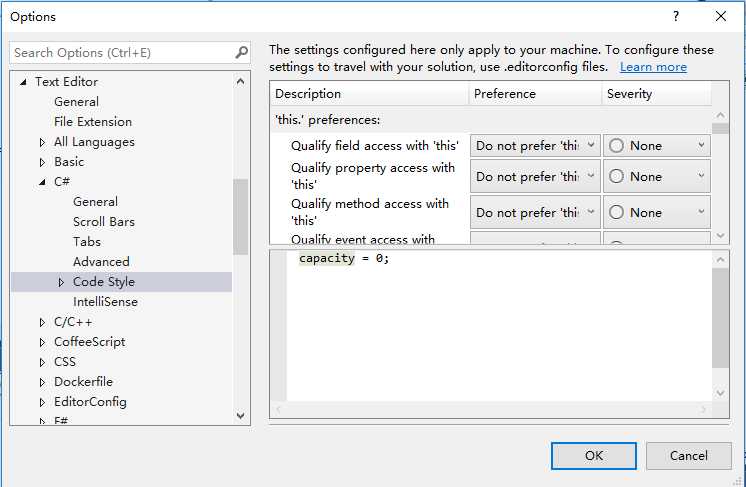Expand the C/C++ node
746x487 pixels.
(x=42, y=322)
